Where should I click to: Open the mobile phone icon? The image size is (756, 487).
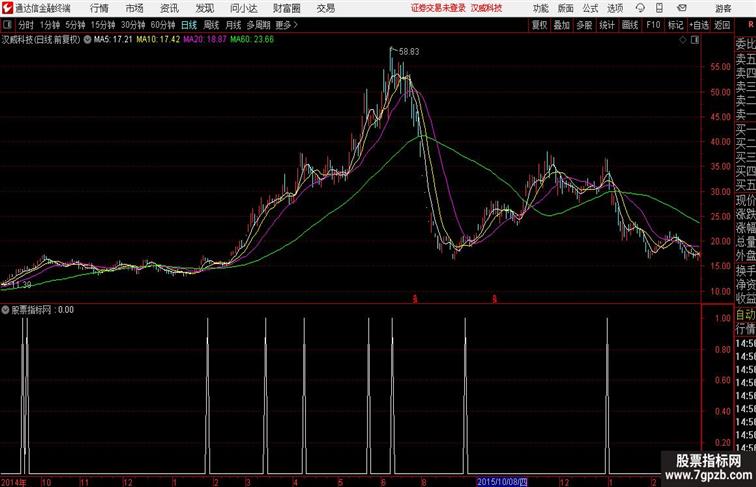[x=659, y=8]
